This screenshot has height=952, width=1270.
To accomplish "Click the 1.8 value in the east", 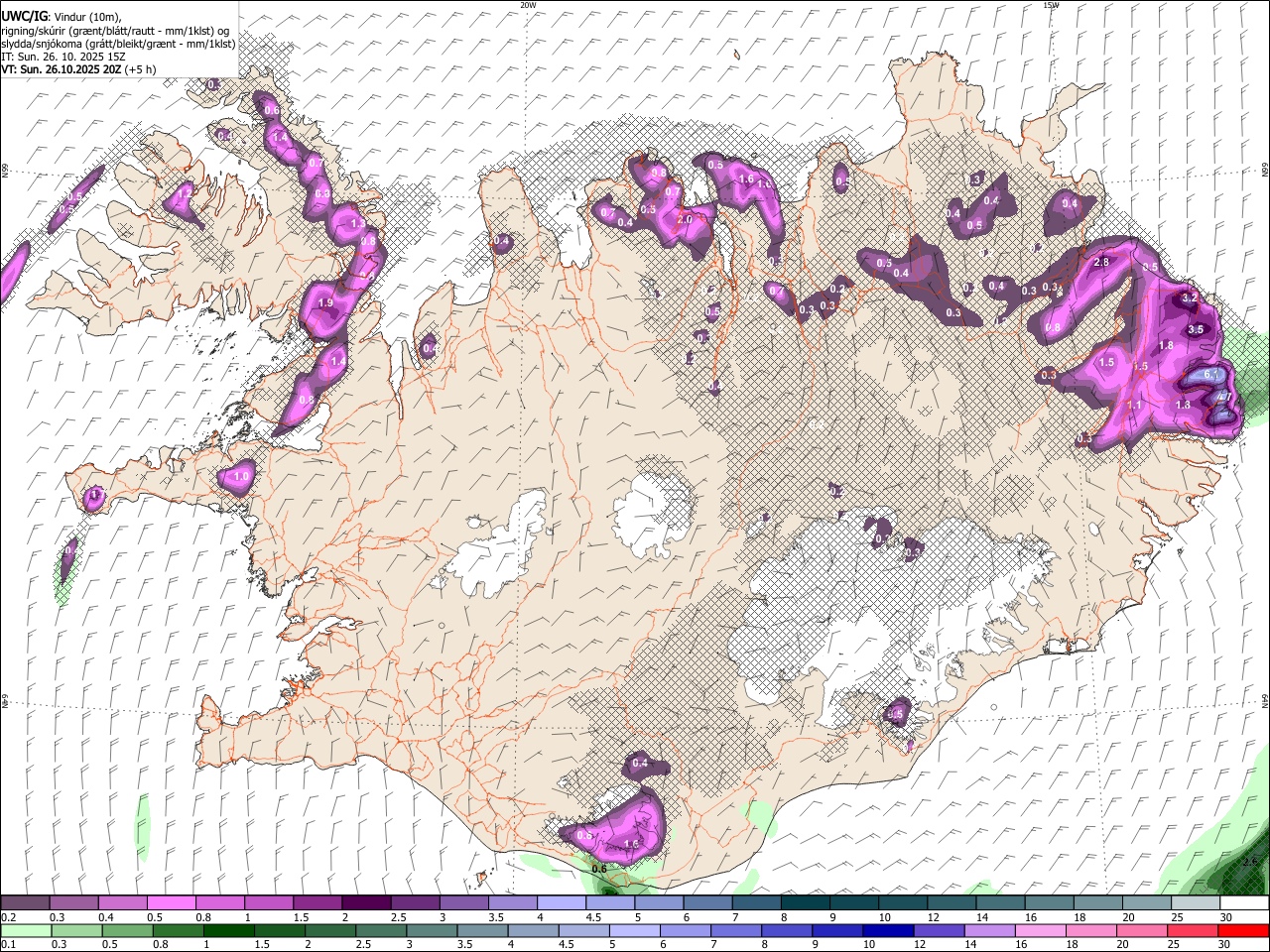I will tap(1167, 345).
